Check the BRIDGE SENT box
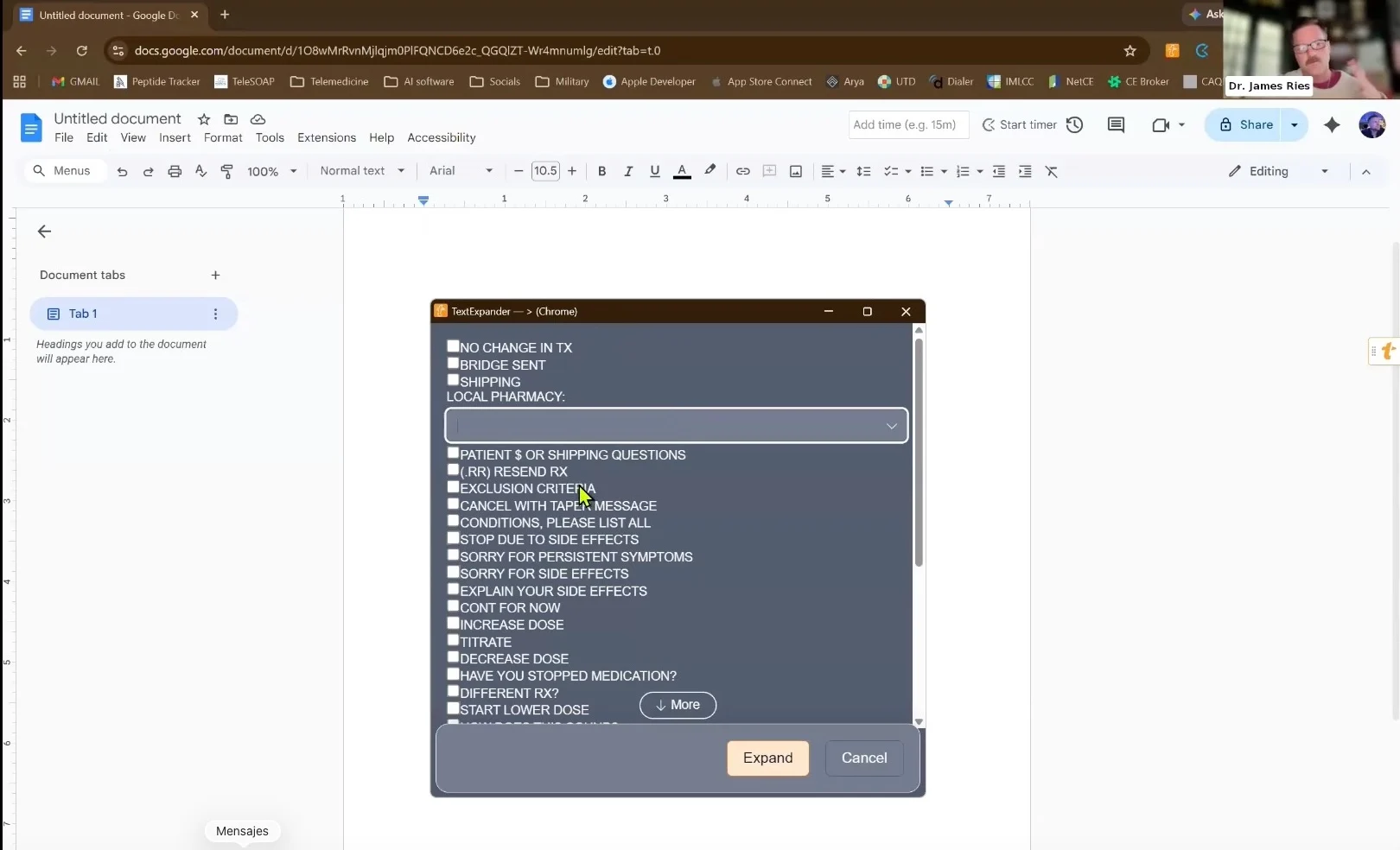Viewport: 1400px width, 850px height. tap(453, 364)
